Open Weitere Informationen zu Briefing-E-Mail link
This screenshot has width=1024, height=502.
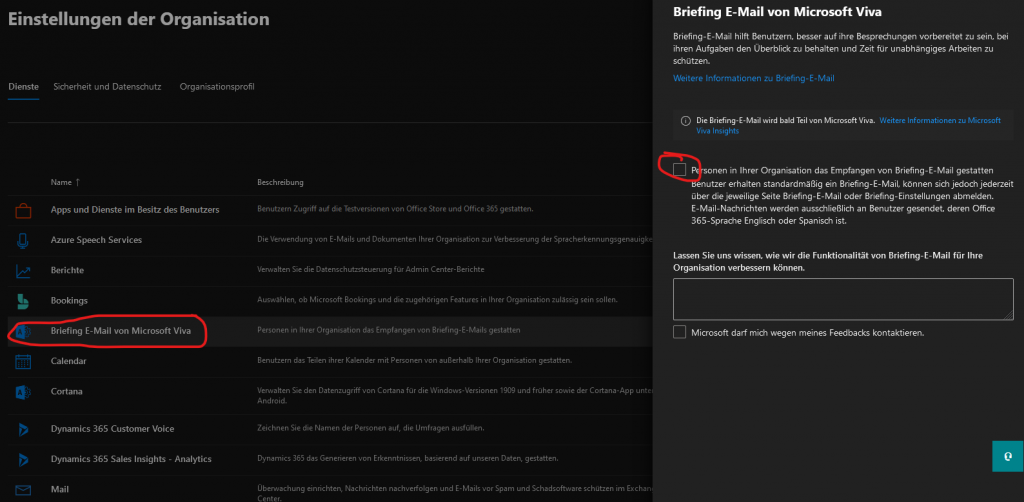(x=754, y=78)
